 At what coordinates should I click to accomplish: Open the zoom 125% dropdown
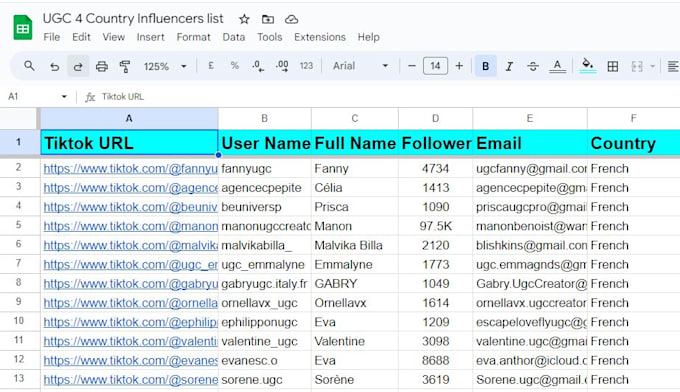pyautogui.click(x=165, y=66)
